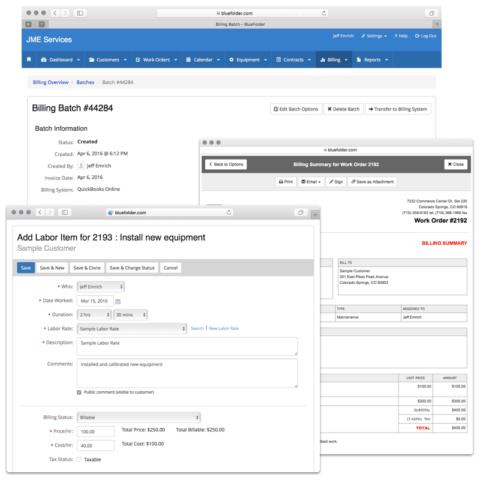Click forward arrow in main Safari window
Screen dimensions: 480x480
[65, 13]
